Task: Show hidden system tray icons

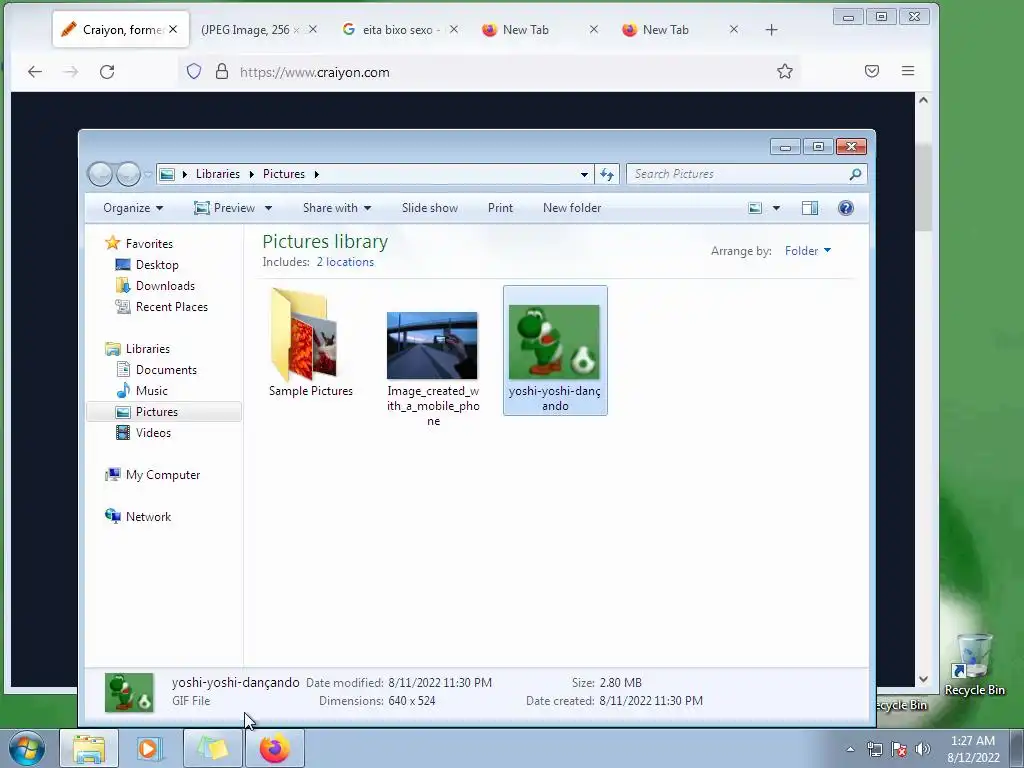Action: click(x=850, y=749)
